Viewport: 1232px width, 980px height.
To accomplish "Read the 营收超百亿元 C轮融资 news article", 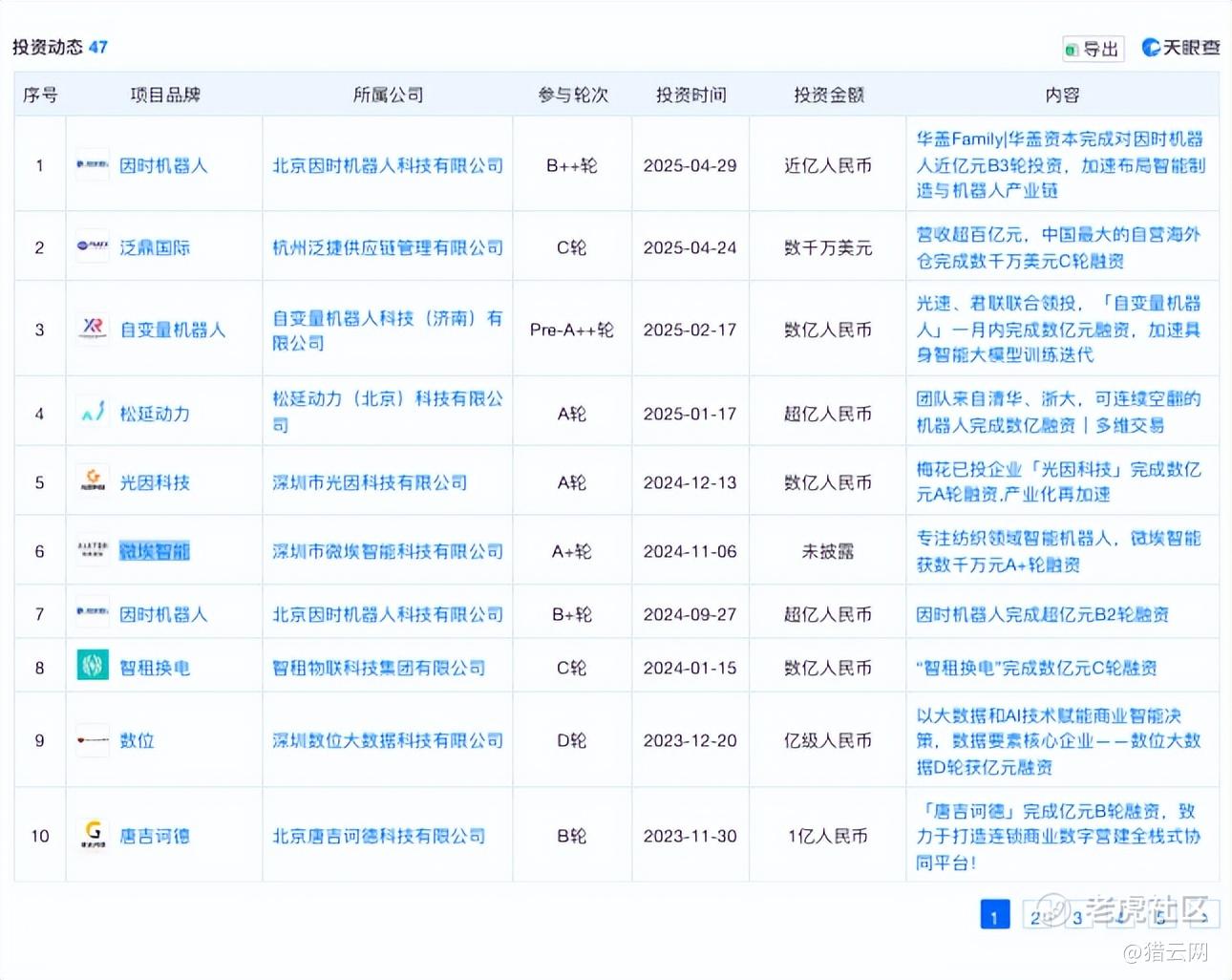I will click(1058, 247).
